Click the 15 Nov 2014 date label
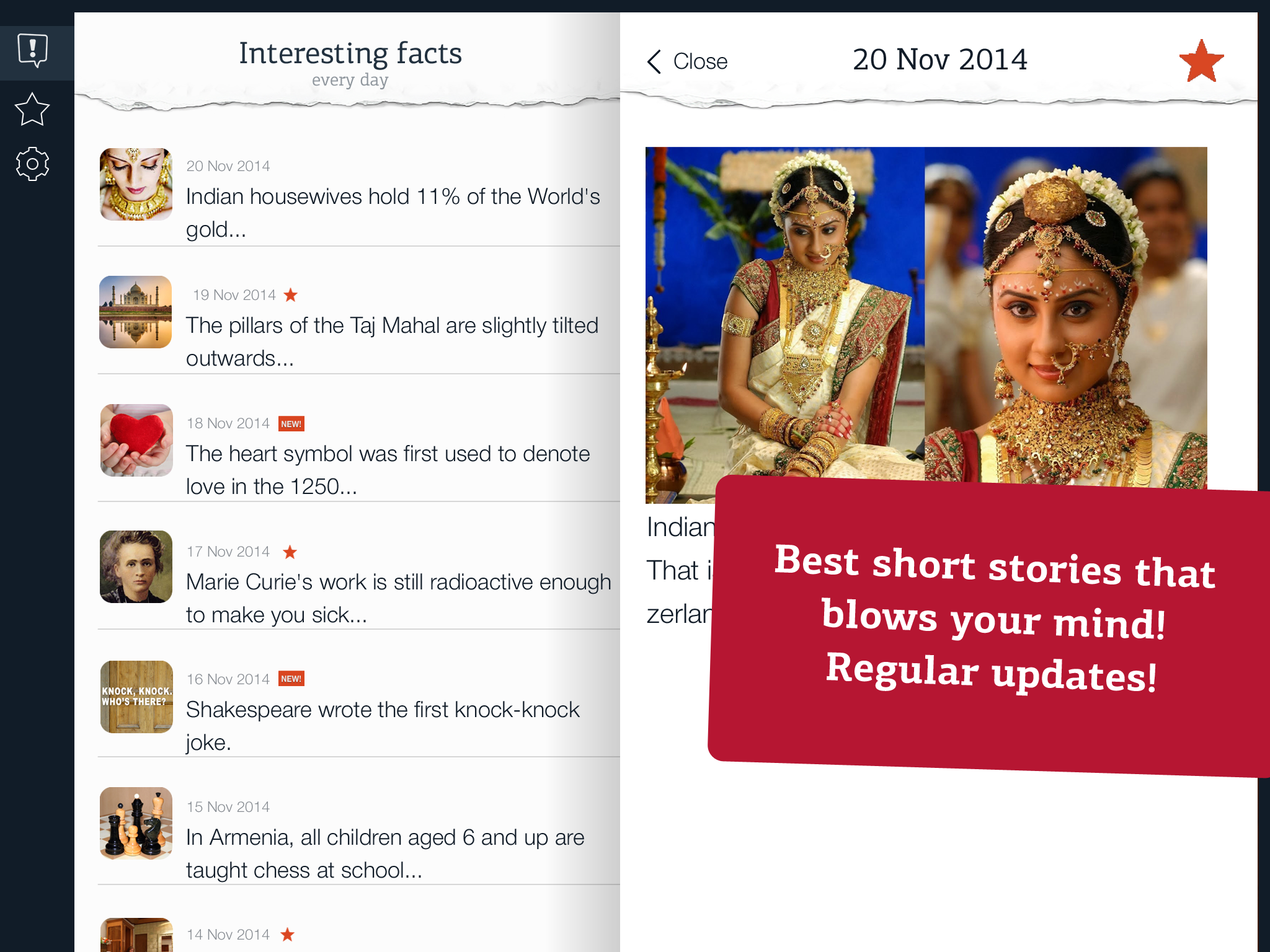 point(228,807)
